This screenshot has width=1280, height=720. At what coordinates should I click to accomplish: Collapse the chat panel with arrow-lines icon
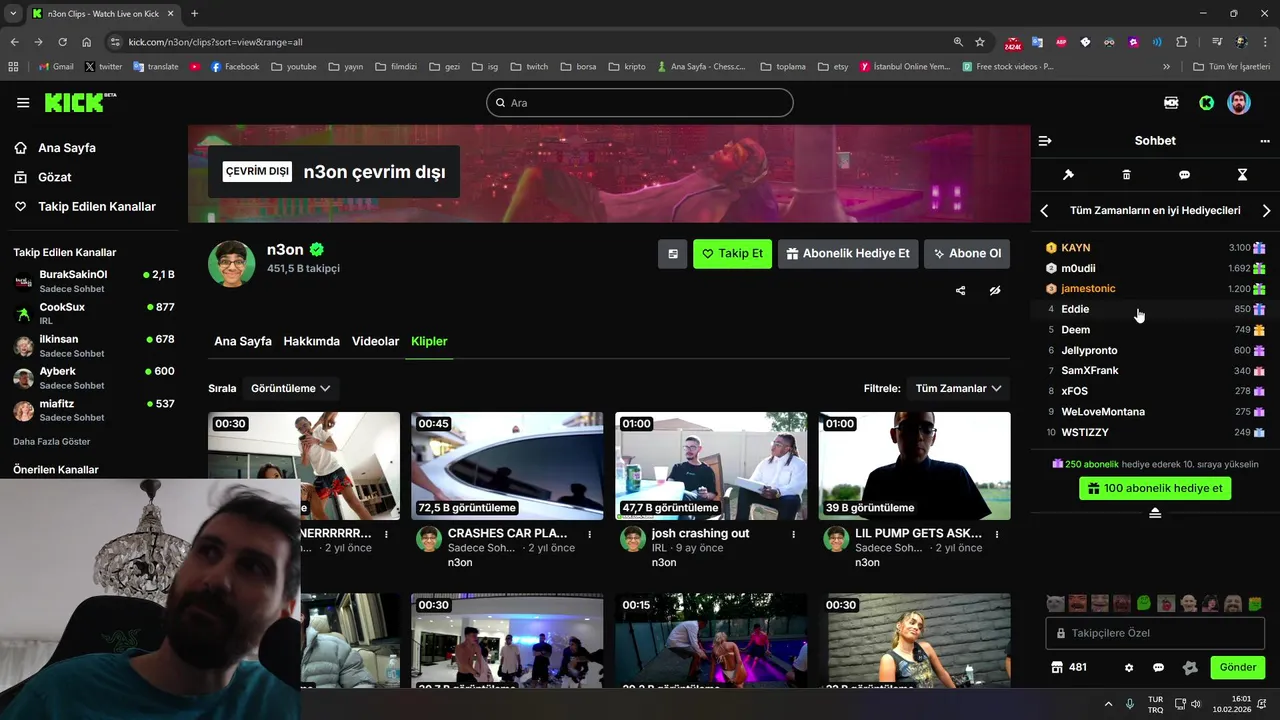[1045, 141]
